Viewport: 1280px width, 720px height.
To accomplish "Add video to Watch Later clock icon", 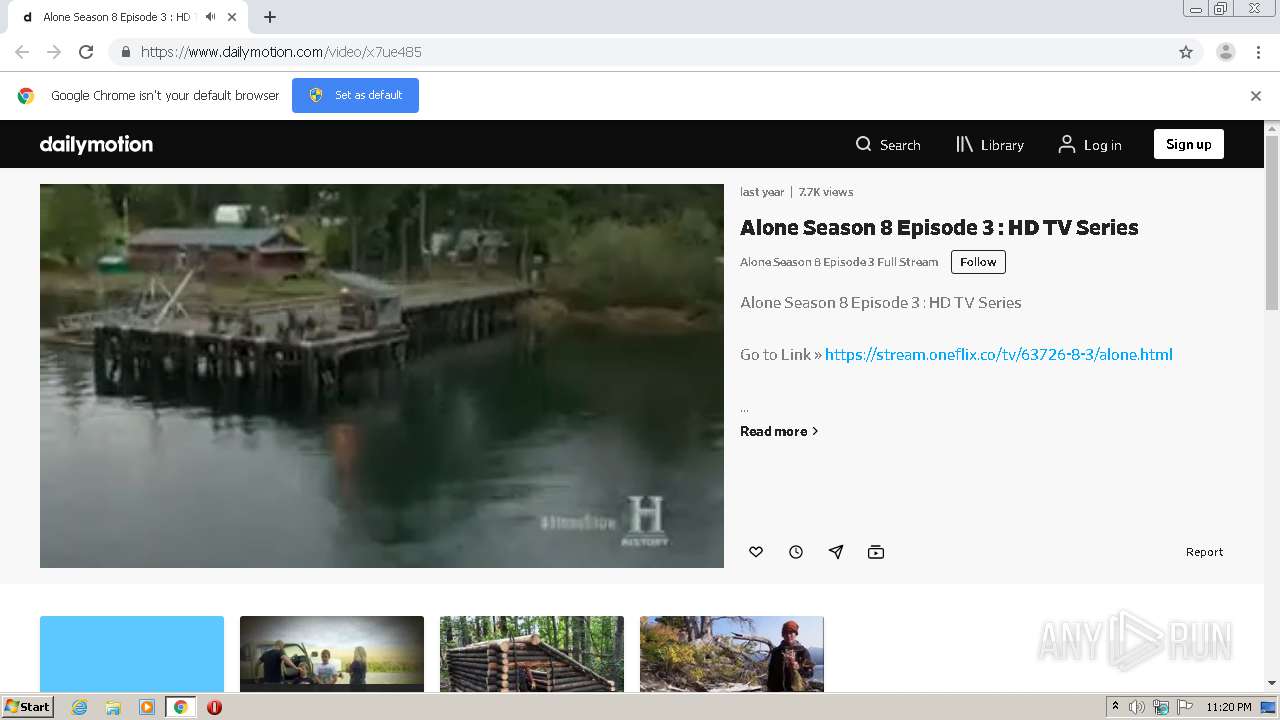I will tap(796, 552).
